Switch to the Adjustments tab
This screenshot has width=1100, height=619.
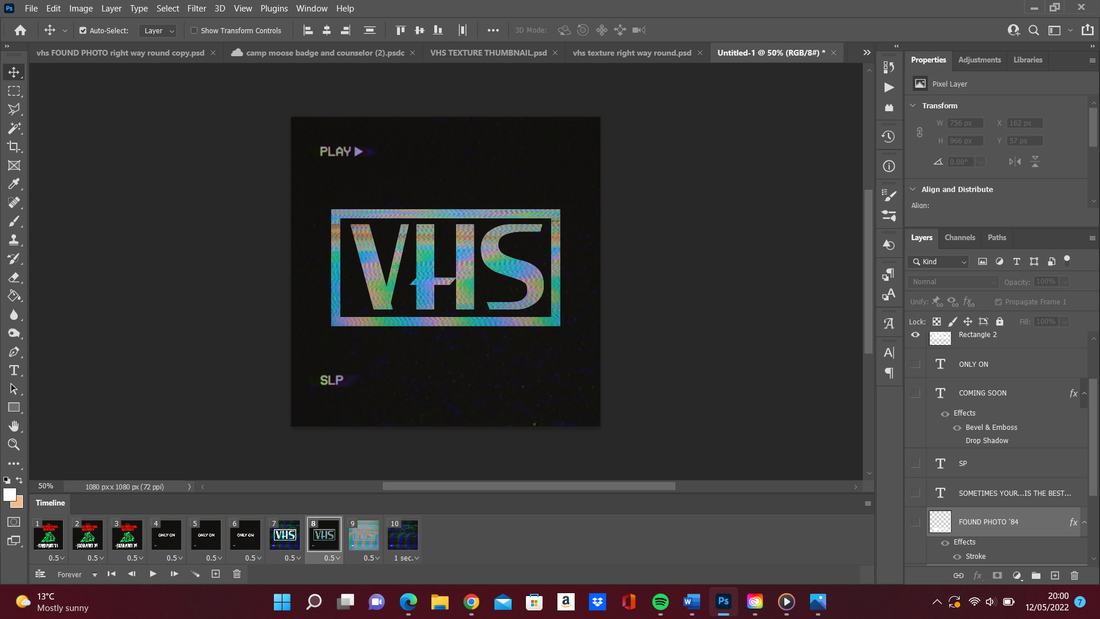[x=979, y=60]
